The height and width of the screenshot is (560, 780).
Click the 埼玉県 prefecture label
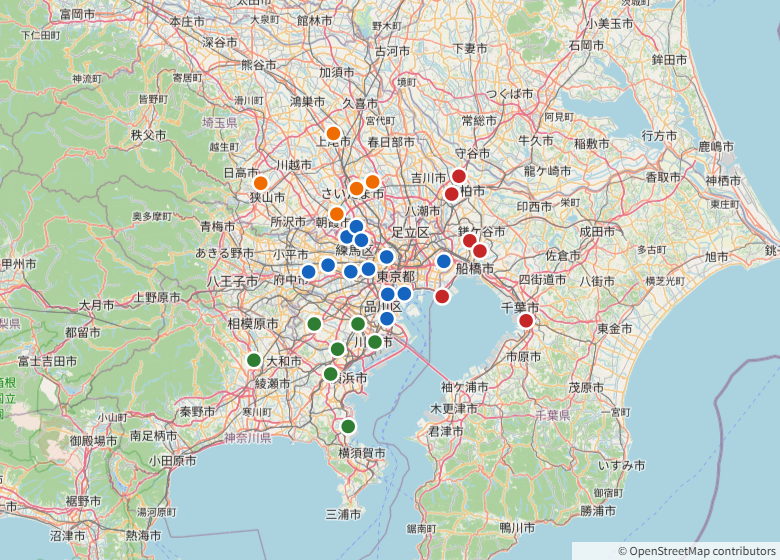coord(219,122)
